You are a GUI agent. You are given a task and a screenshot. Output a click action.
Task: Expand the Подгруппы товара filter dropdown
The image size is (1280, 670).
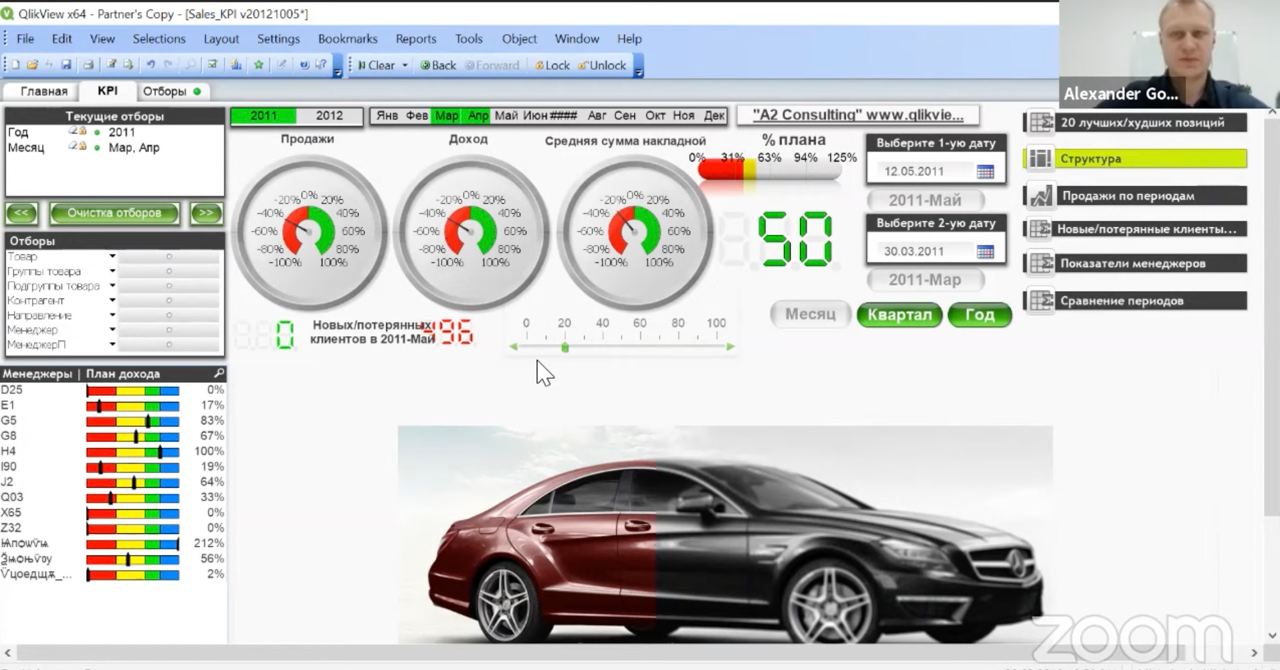pyautogui.click(x=112, y=286)
